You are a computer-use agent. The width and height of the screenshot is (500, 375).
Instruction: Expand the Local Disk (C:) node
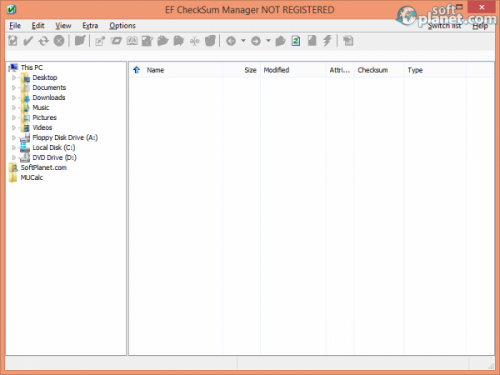pyautogui.click(x=14, y=148)
